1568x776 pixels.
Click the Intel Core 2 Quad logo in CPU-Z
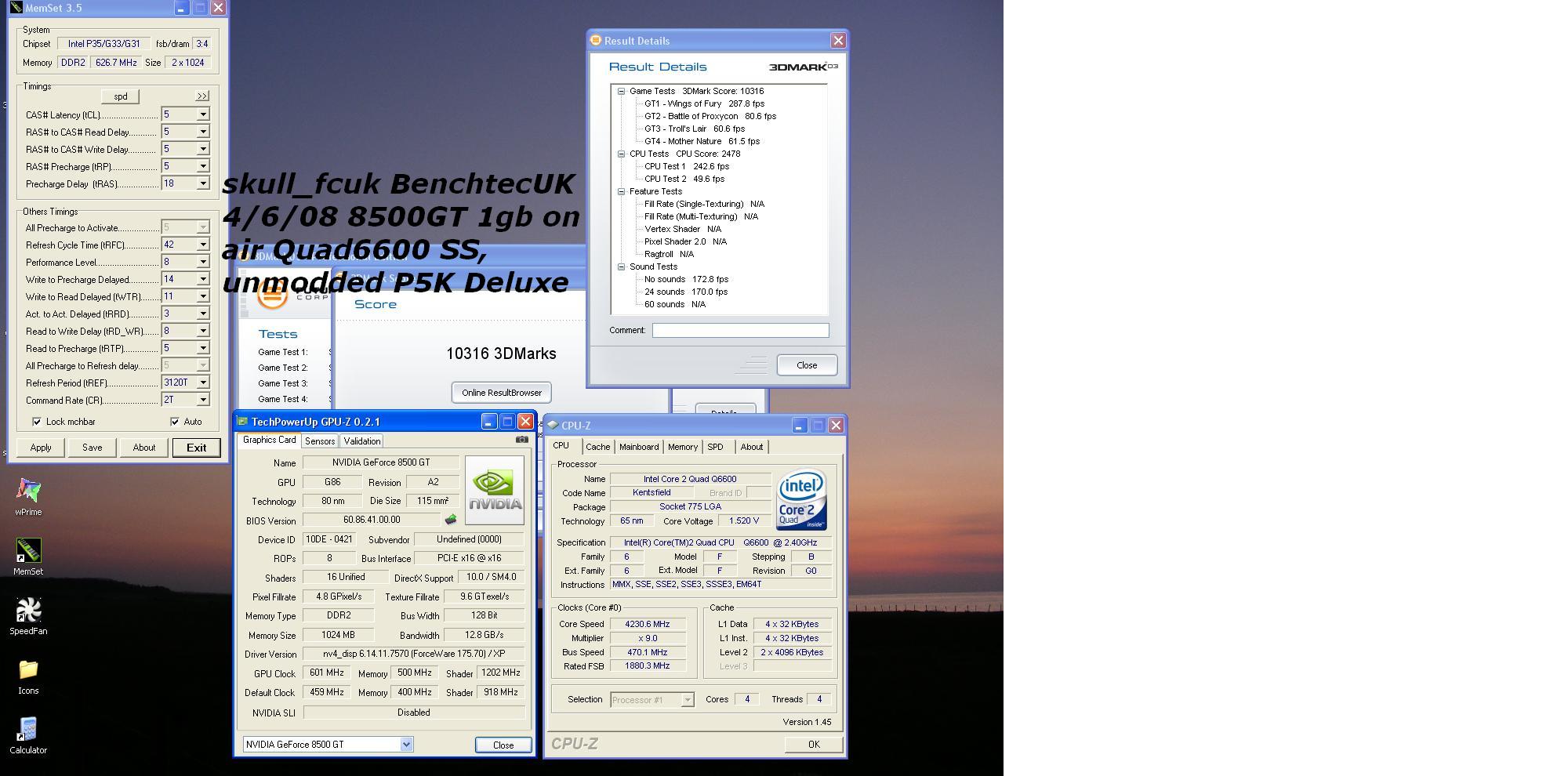click(x=801, y=499)
